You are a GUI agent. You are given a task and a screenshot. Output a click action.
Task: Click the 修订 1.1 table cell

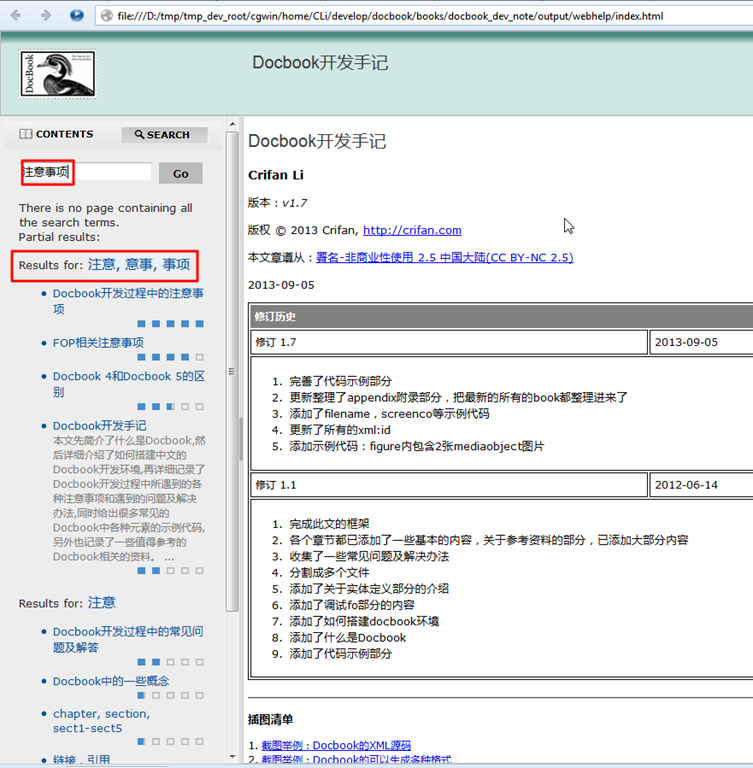(x=449, y=485)
